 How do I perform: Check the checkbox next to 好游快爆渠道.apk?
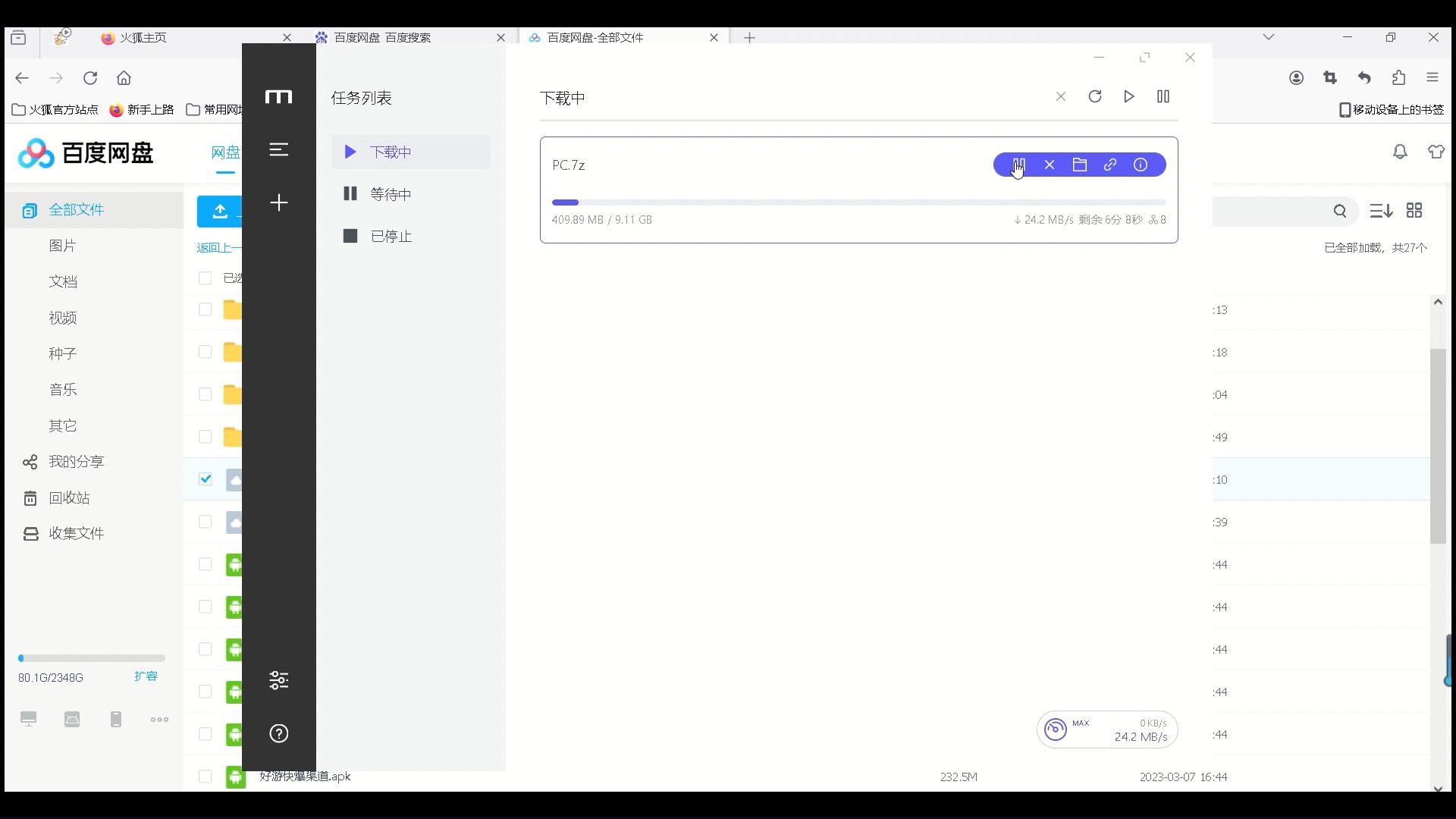205,777
